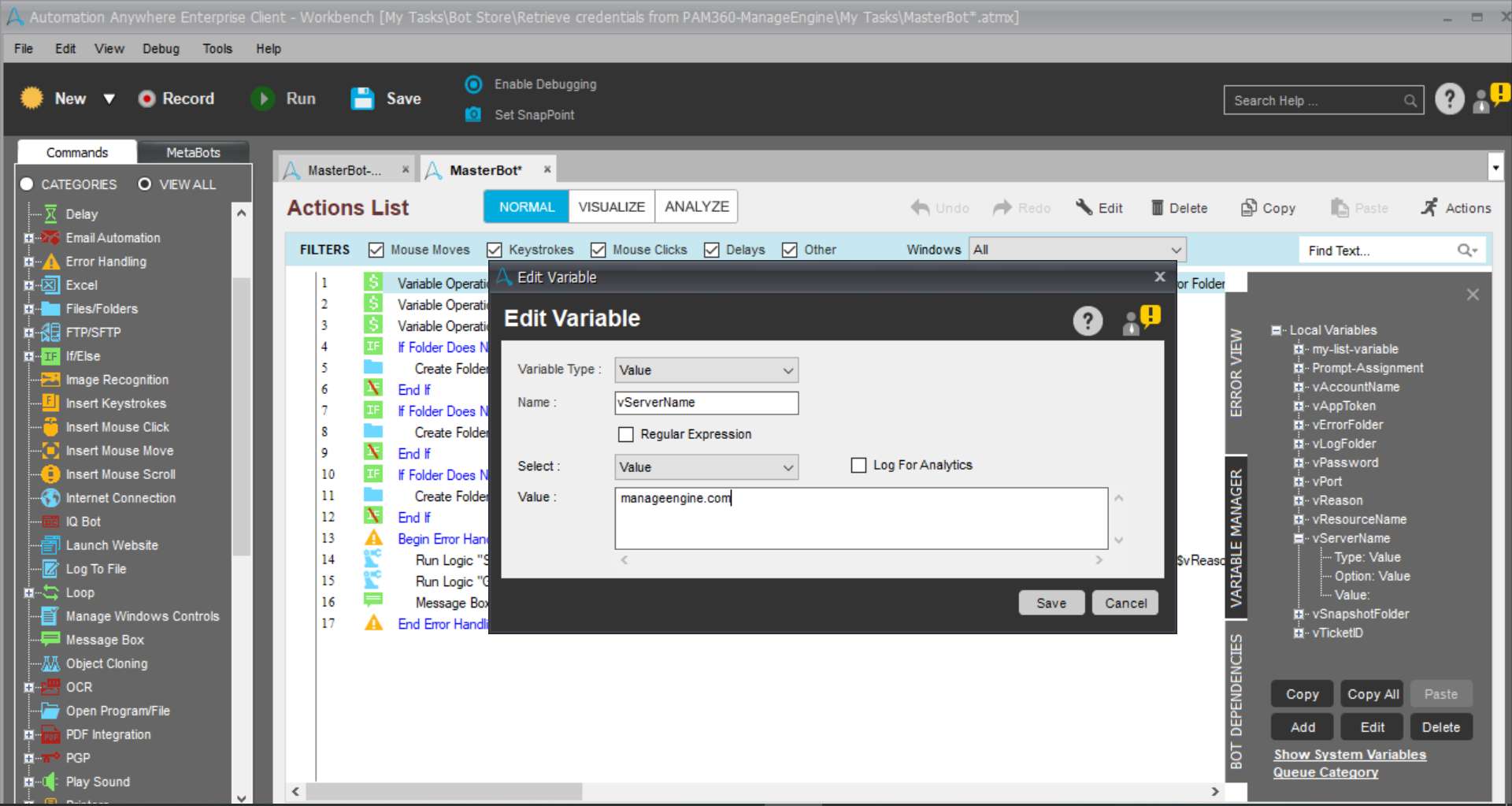Click Cancel in Edit Variable dialog

coord(1125,603)
